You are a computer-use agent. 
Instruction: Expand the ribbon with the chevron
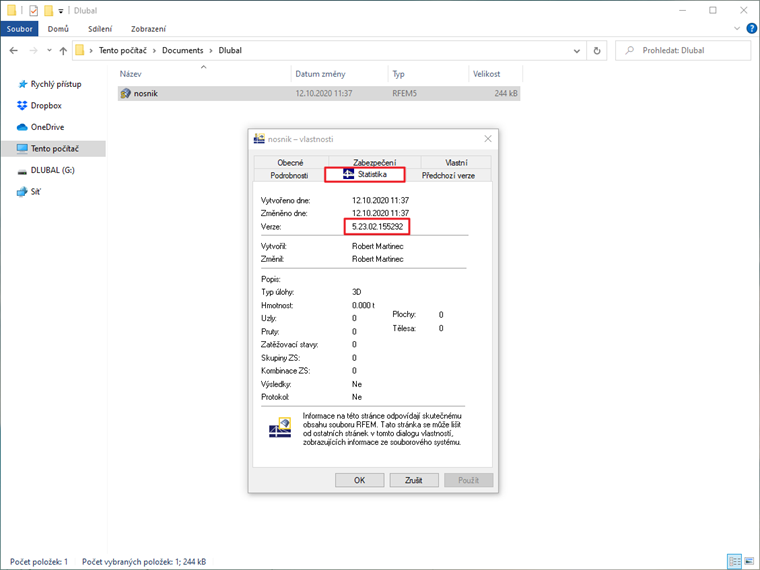tap(737, 29)
